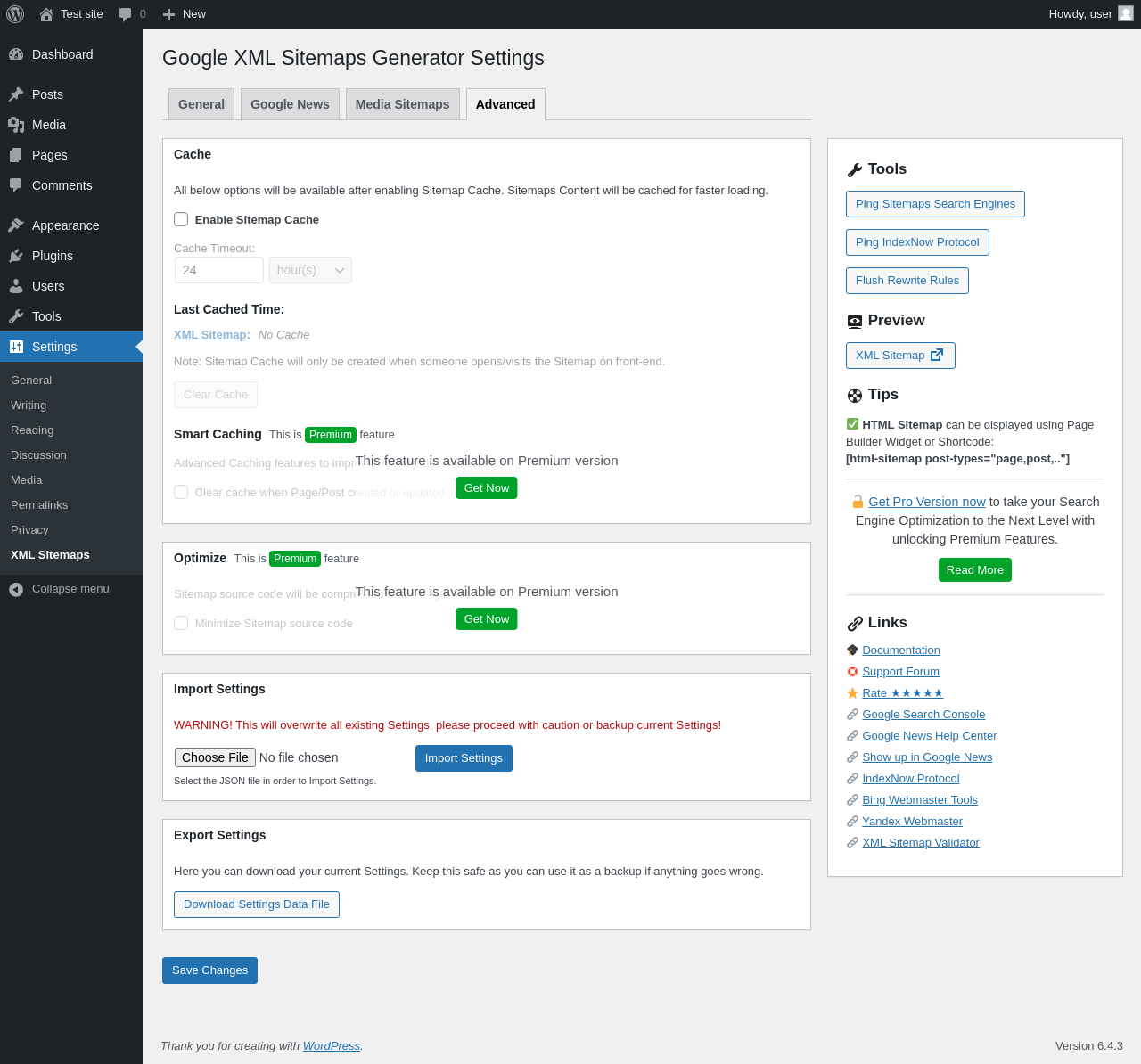
Task: Click the XML Sitemap link under Last Cached Time
Action: (210, 335)
